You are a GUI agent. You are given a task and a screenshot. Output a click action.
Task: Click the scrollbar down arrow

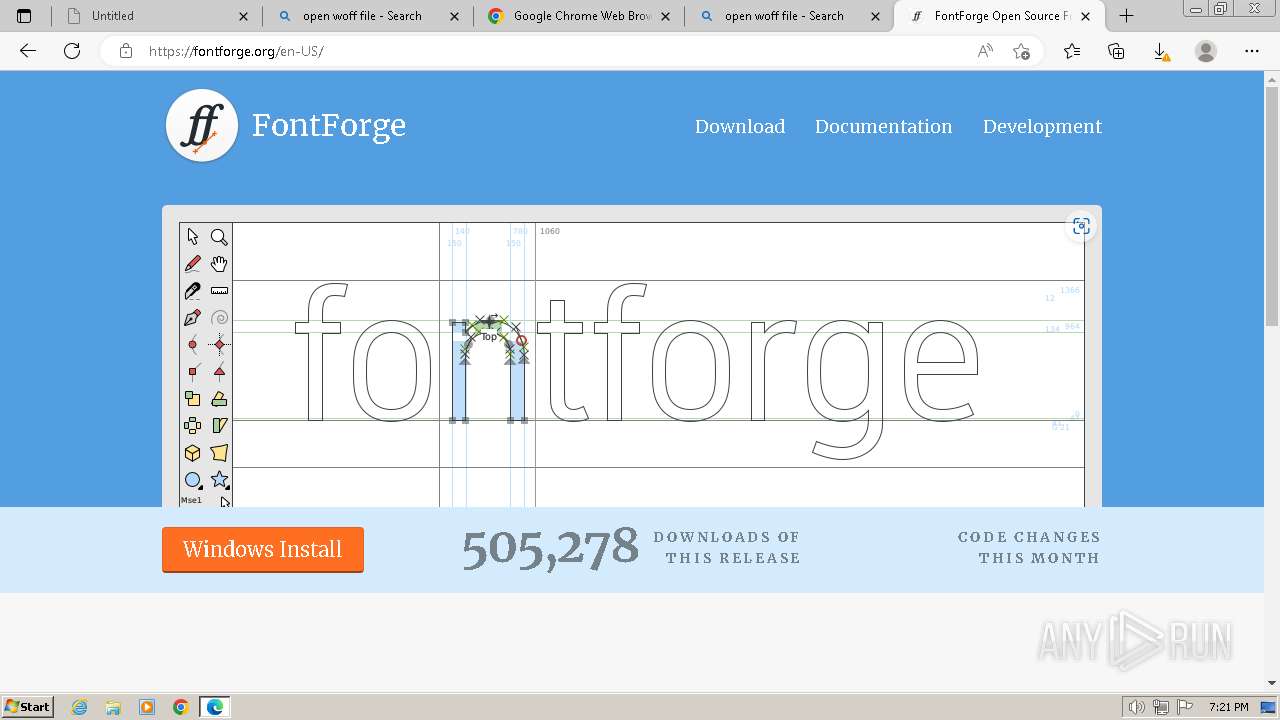[1272, 683]
